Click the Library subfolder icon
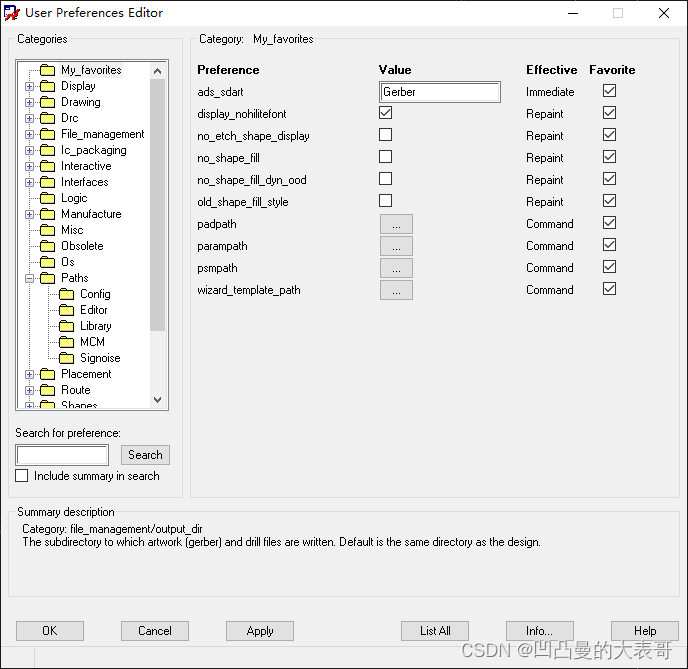The height and width of the screenshot is (669, 688). click(x=66, y=326)
